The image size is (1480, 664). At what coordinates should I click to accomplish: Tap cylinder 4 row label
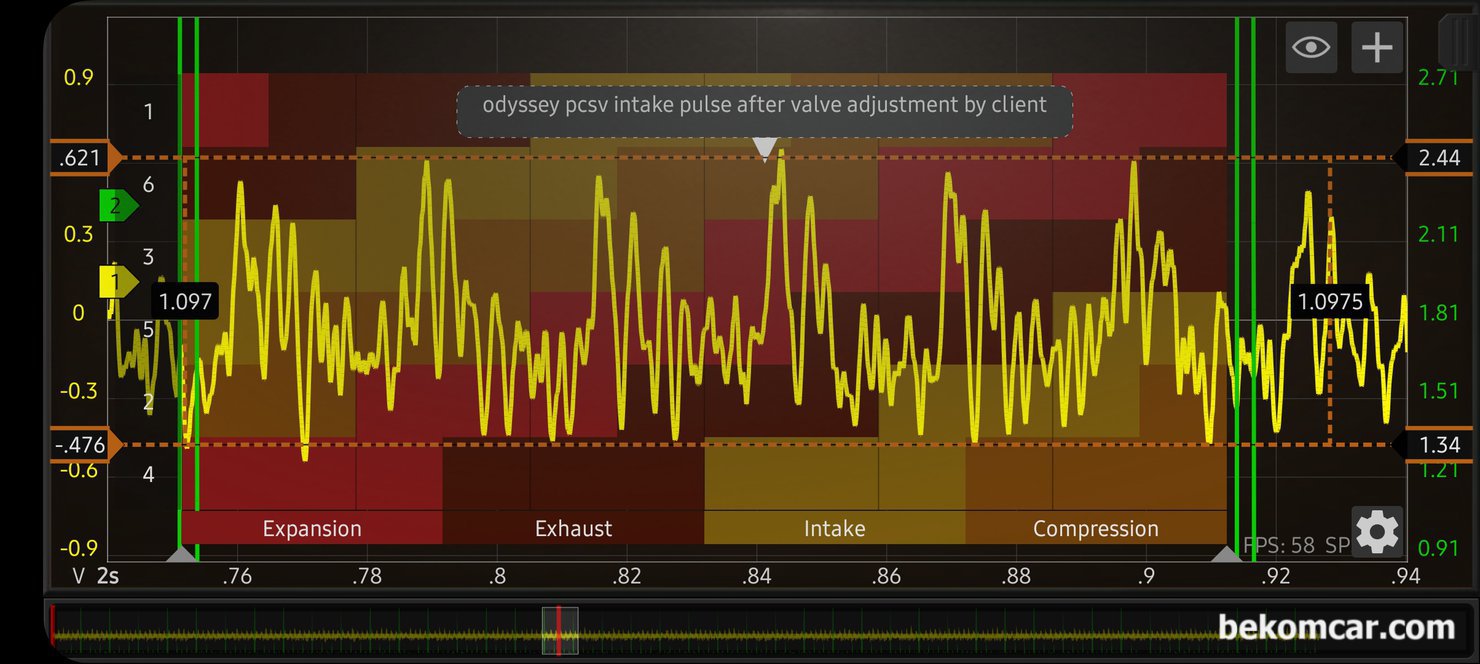coord(149,474)
